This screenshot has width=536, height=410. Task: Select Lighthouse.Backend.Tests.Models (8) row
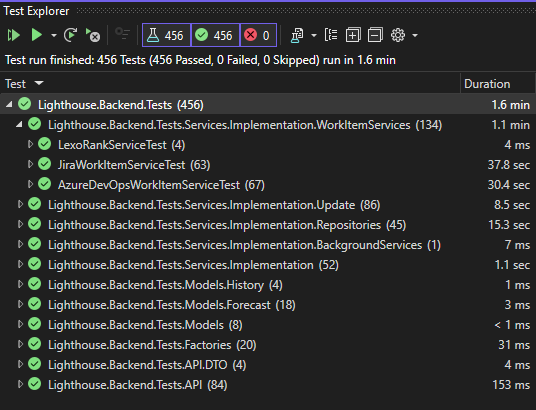[268, 325]
